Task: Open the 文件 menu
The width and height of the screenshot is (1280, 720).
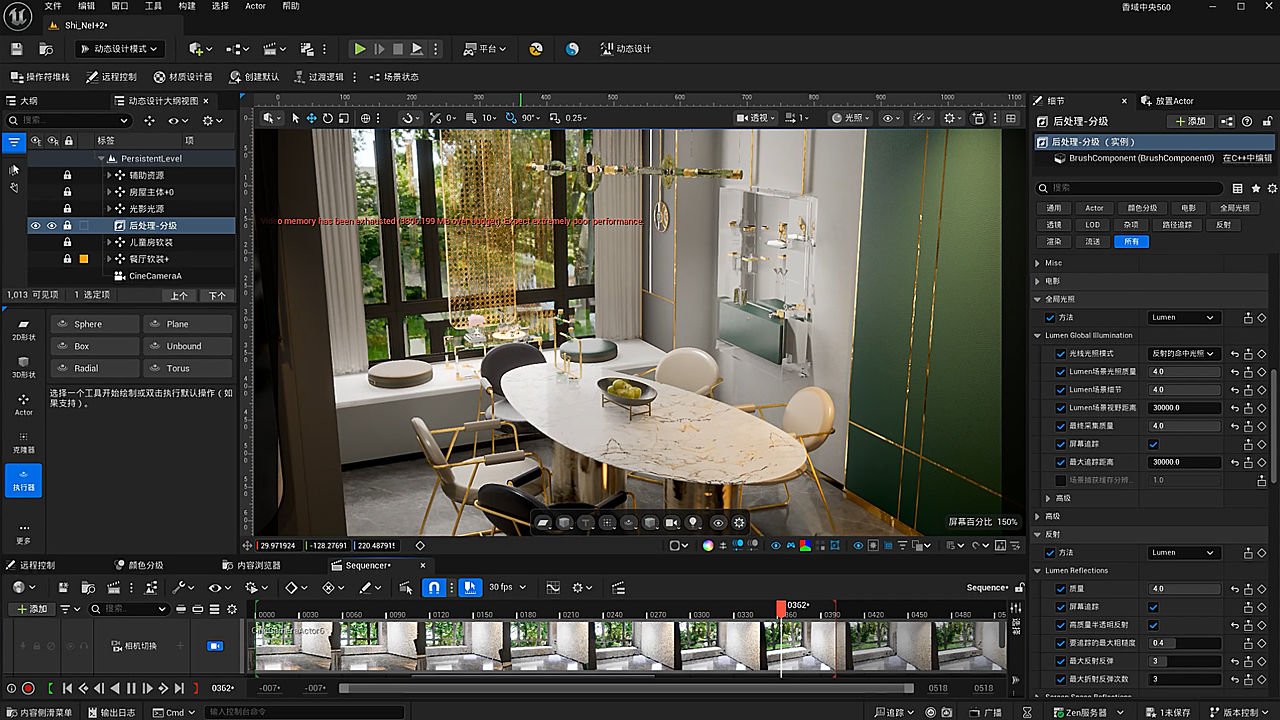Action: coord(52,6)
